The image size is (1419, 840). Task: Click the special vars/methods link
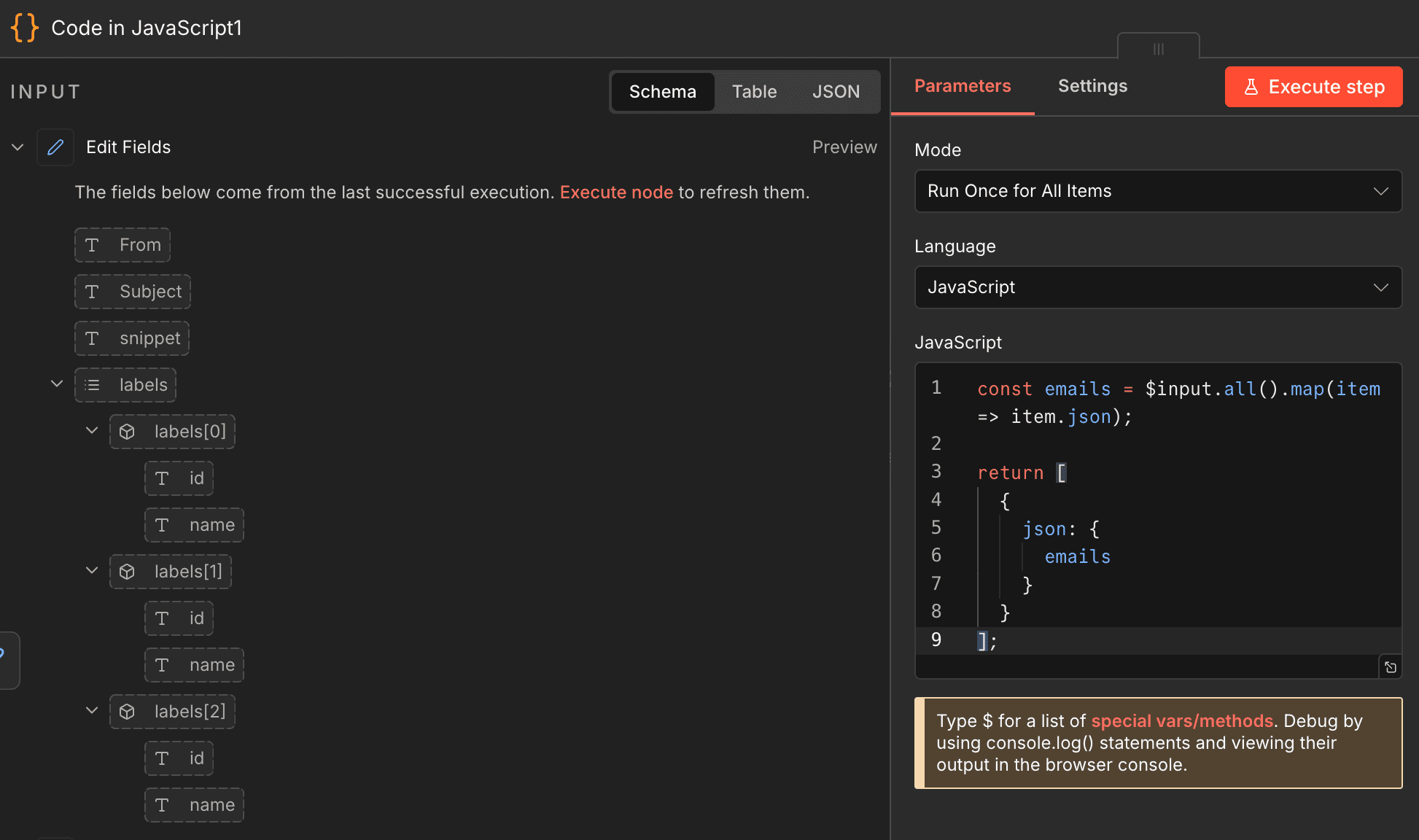pos(1181,720)
